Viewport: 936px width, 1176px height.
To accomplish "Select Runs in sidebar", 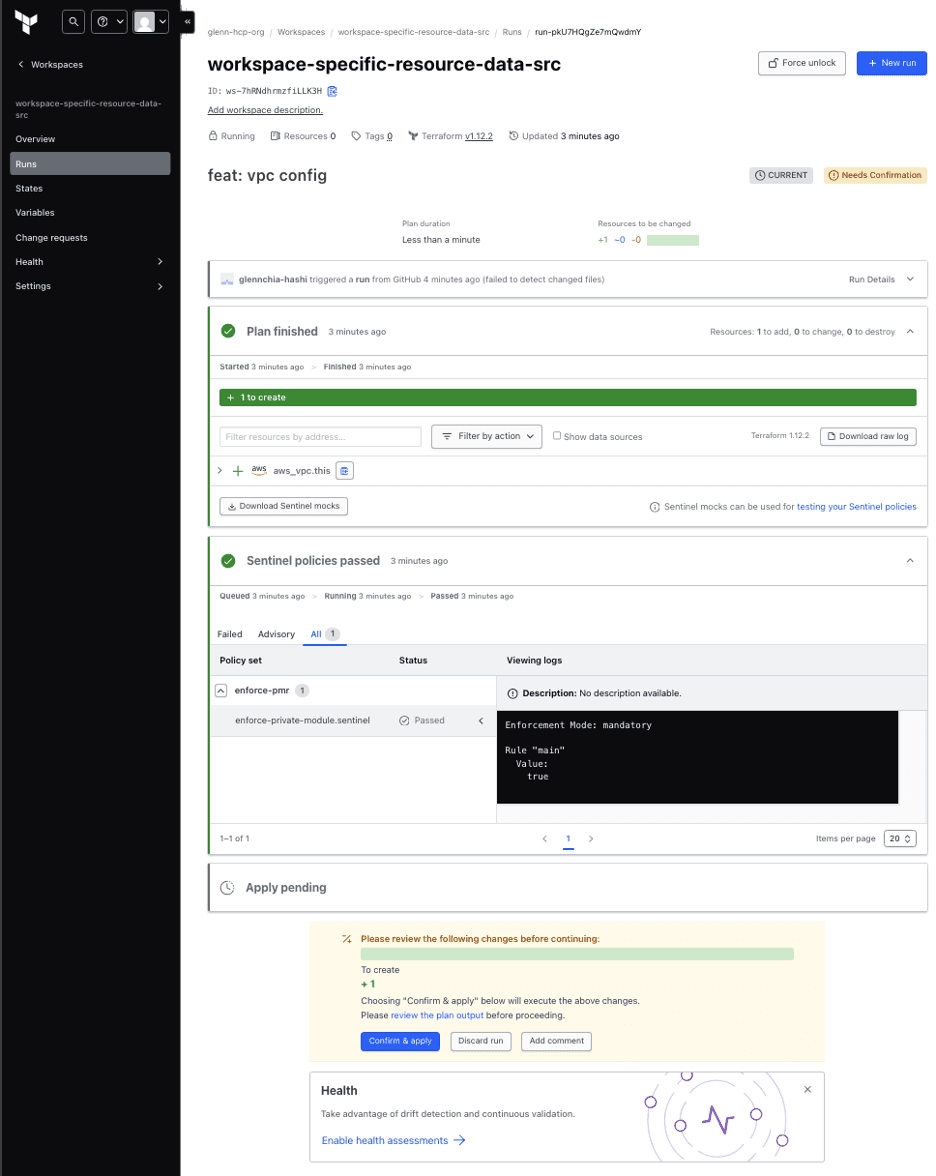I will pos(90,164).
